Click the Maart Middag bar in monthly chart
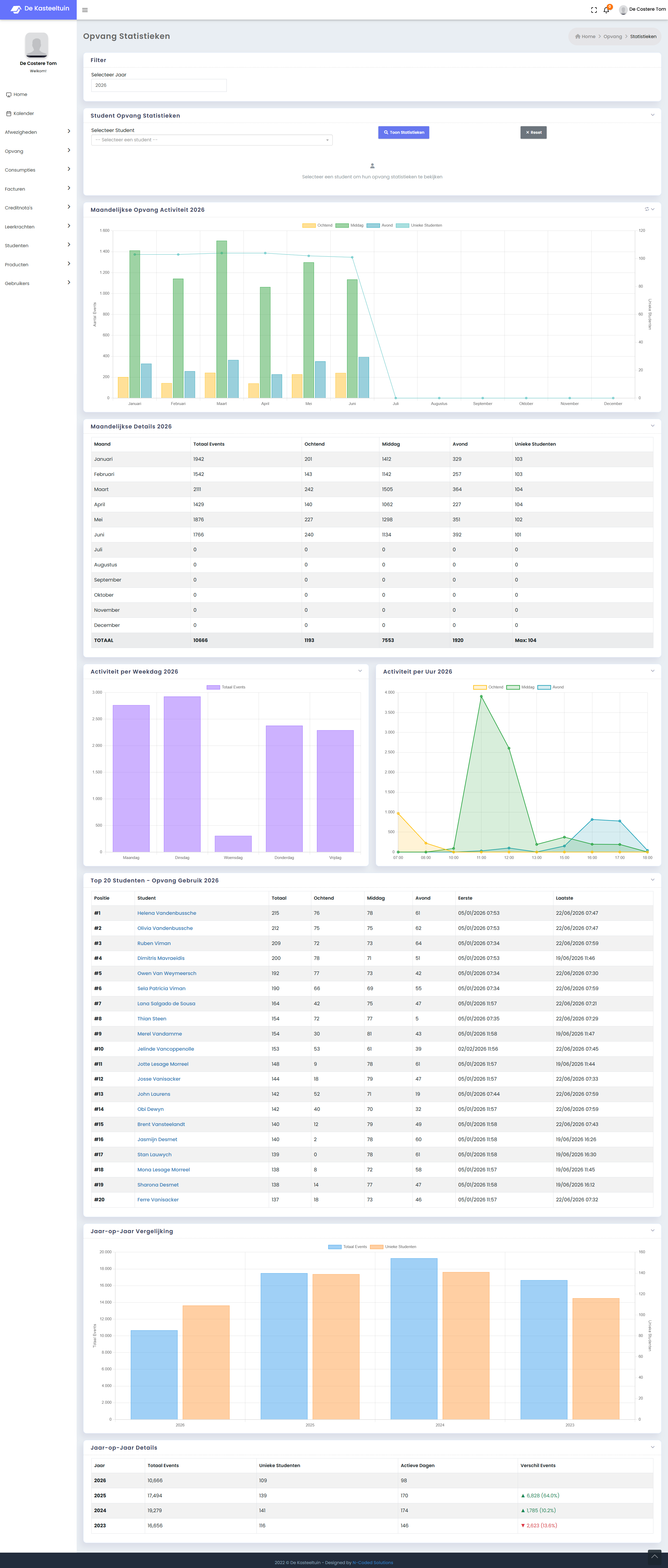This screenshot has width=668, height=1568. [x=222, y=319]
